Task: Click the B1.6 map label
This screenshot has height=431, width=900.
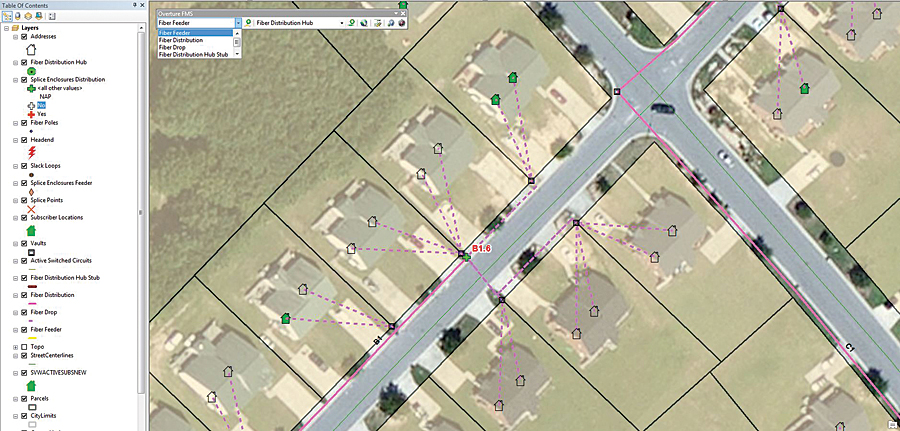Action: pyautogui.click(x=480, y=249)
